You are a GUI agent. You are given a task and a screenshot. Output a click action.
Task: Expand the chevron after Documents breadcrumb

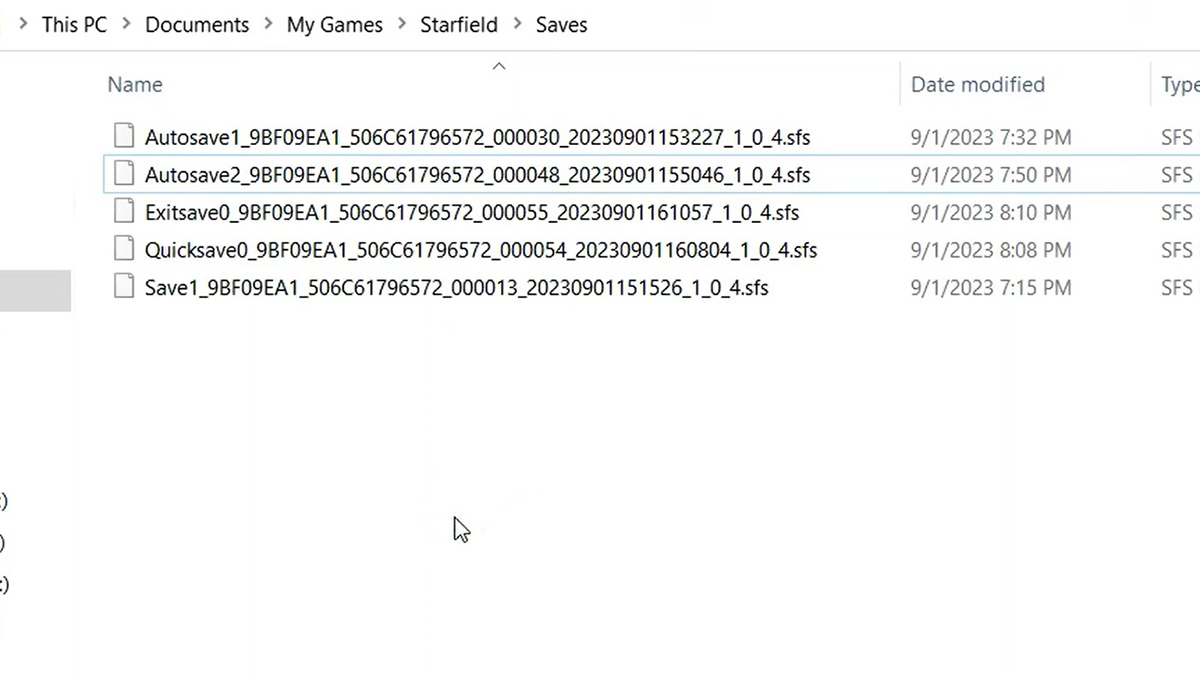click(268, 25)
